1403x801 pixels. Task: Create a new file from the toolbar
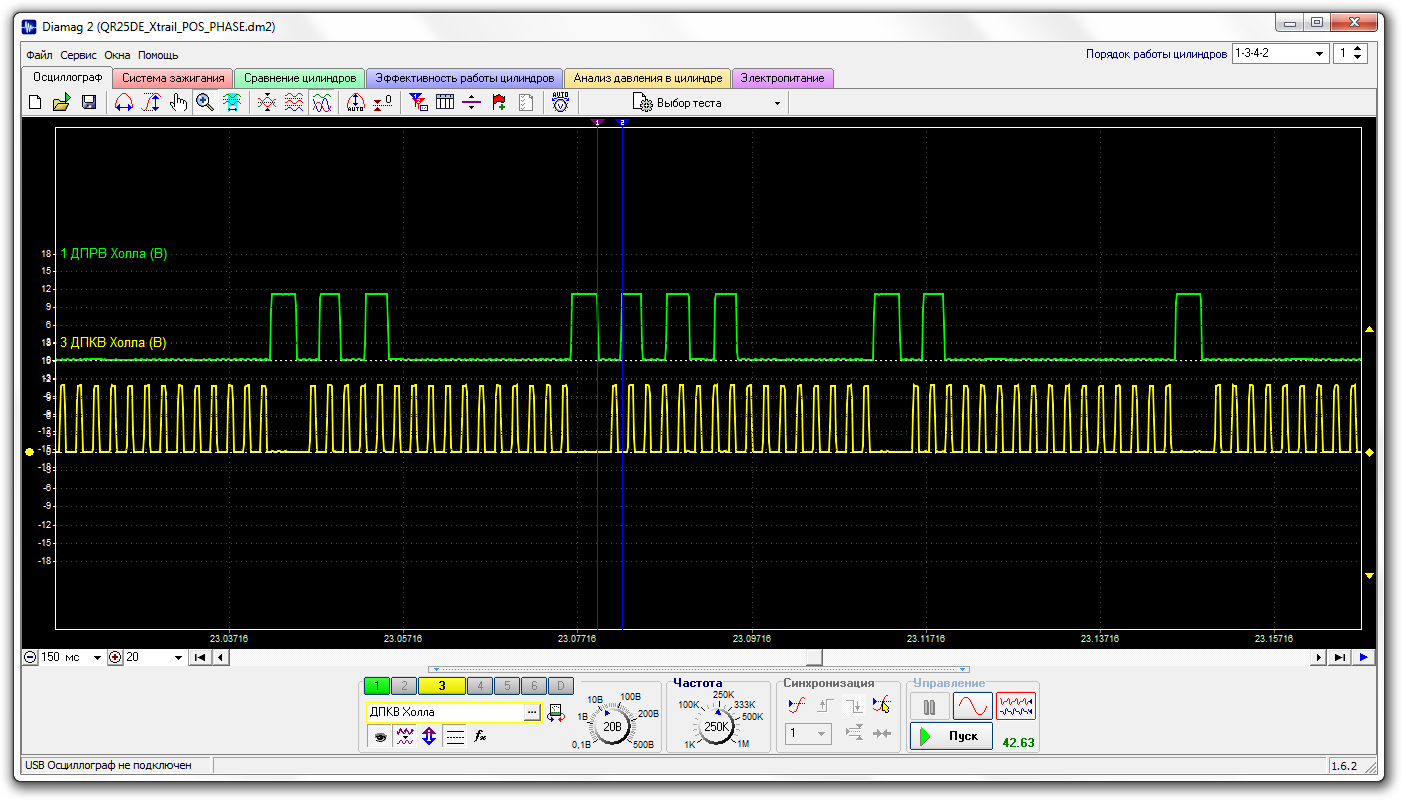(x=35, y=102)
